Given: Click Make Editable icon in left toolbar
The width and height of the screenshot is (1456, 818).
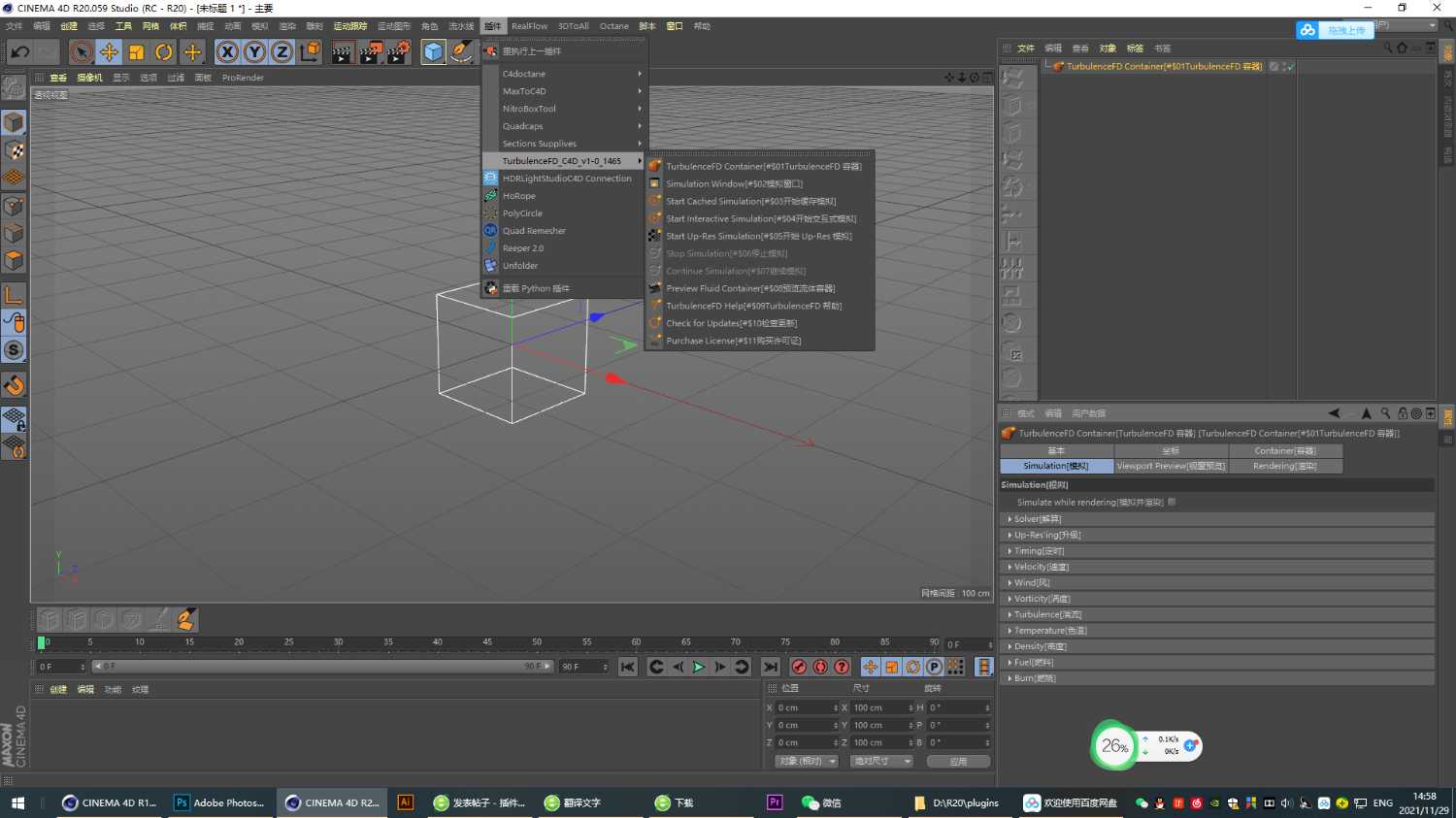Looking at the screenshot, I should click(14, 87).
